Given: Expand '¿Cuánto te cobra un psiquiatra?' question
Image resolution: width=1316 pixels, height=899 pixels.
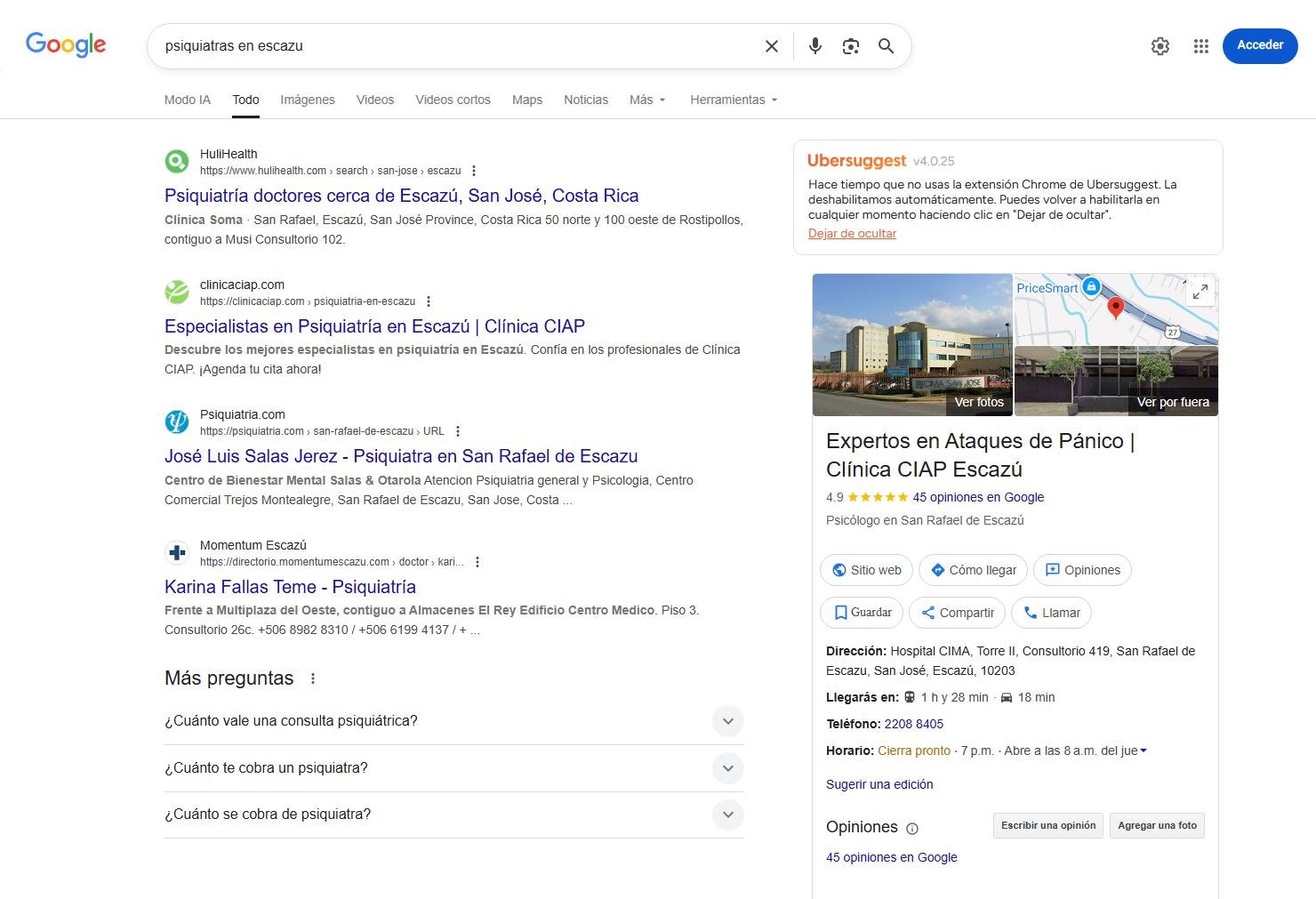Looking at the screenshot, I should [x=727, y=768].
